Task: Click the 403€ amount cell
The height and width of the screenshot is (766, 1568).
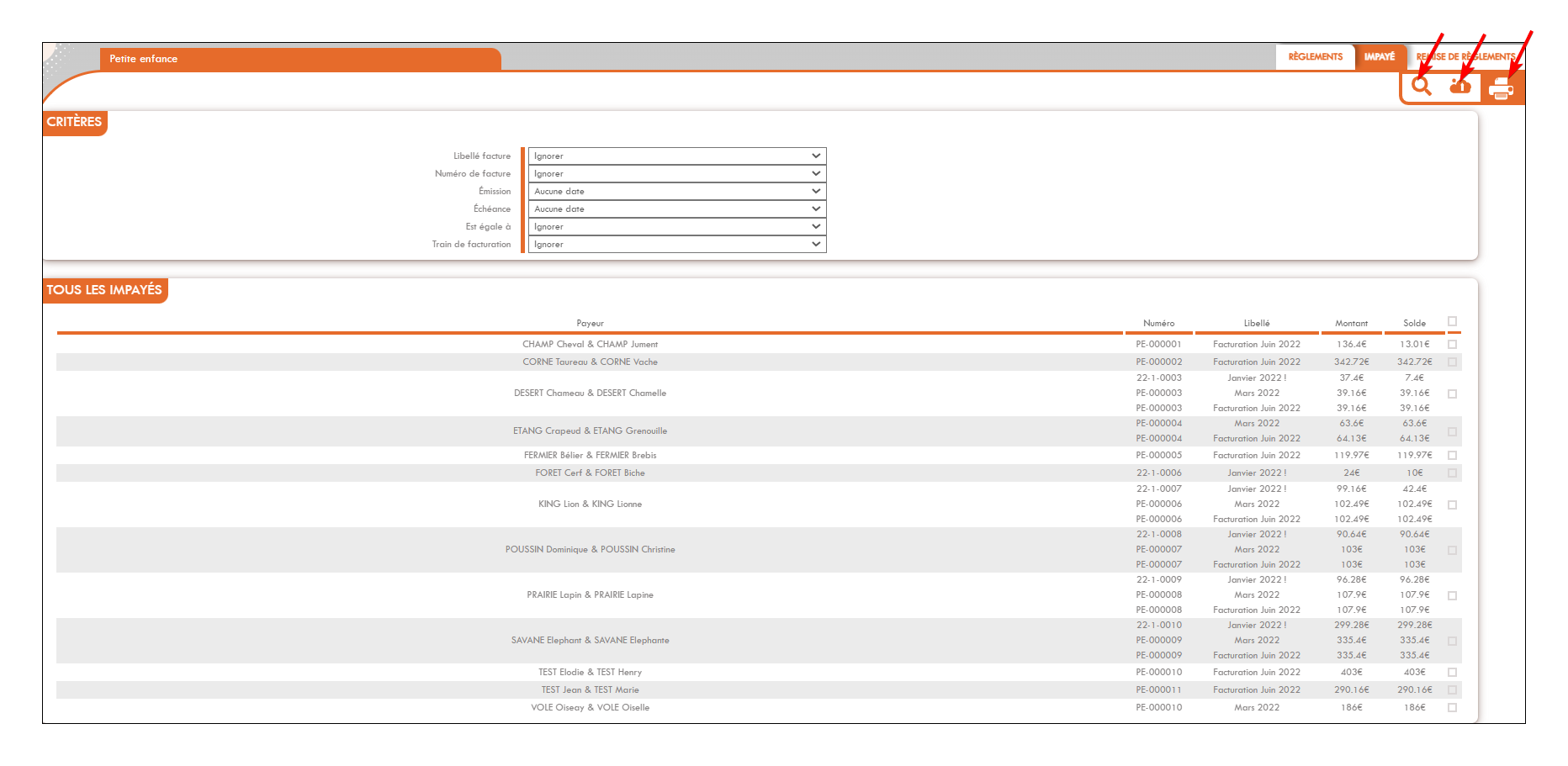Action: pyautogui.click(x=1351, y=673)
